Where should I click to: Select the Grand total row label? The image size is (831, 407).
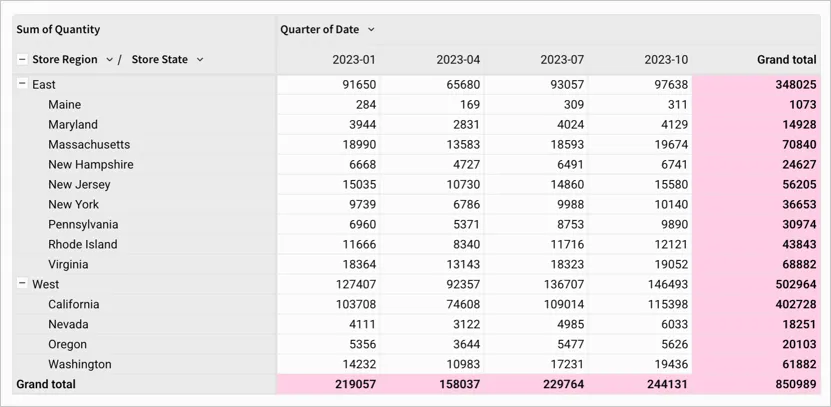46,384
